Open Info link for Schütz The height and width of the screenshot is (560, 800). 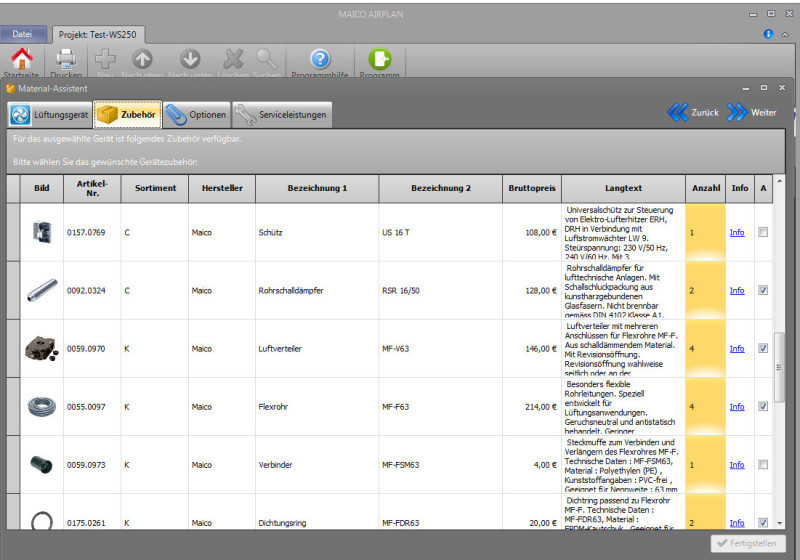pyautogui.click(x=737, y=233)
